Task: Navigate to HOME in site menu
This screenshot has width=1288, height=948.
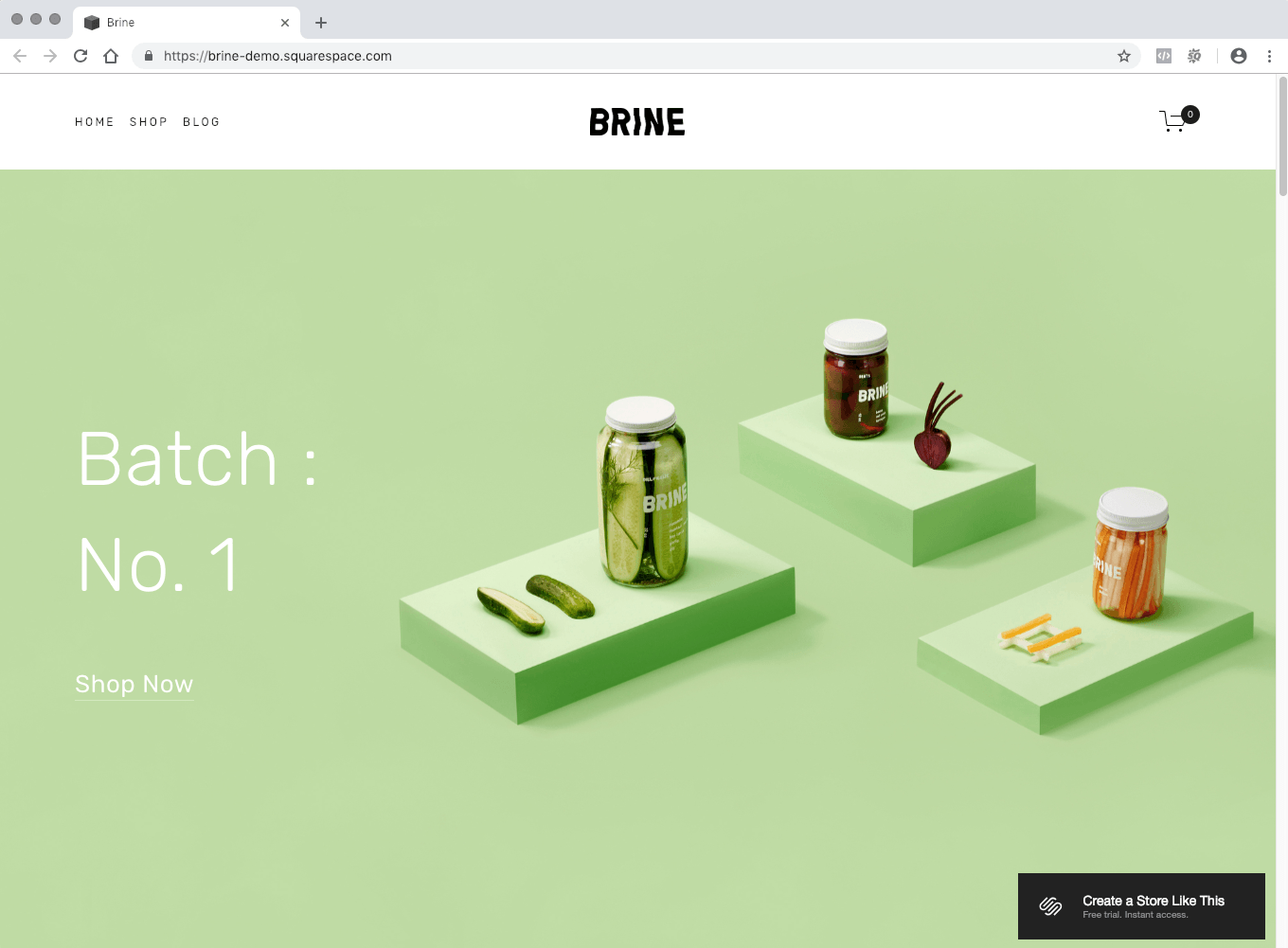Action: [x=94, y=122]
